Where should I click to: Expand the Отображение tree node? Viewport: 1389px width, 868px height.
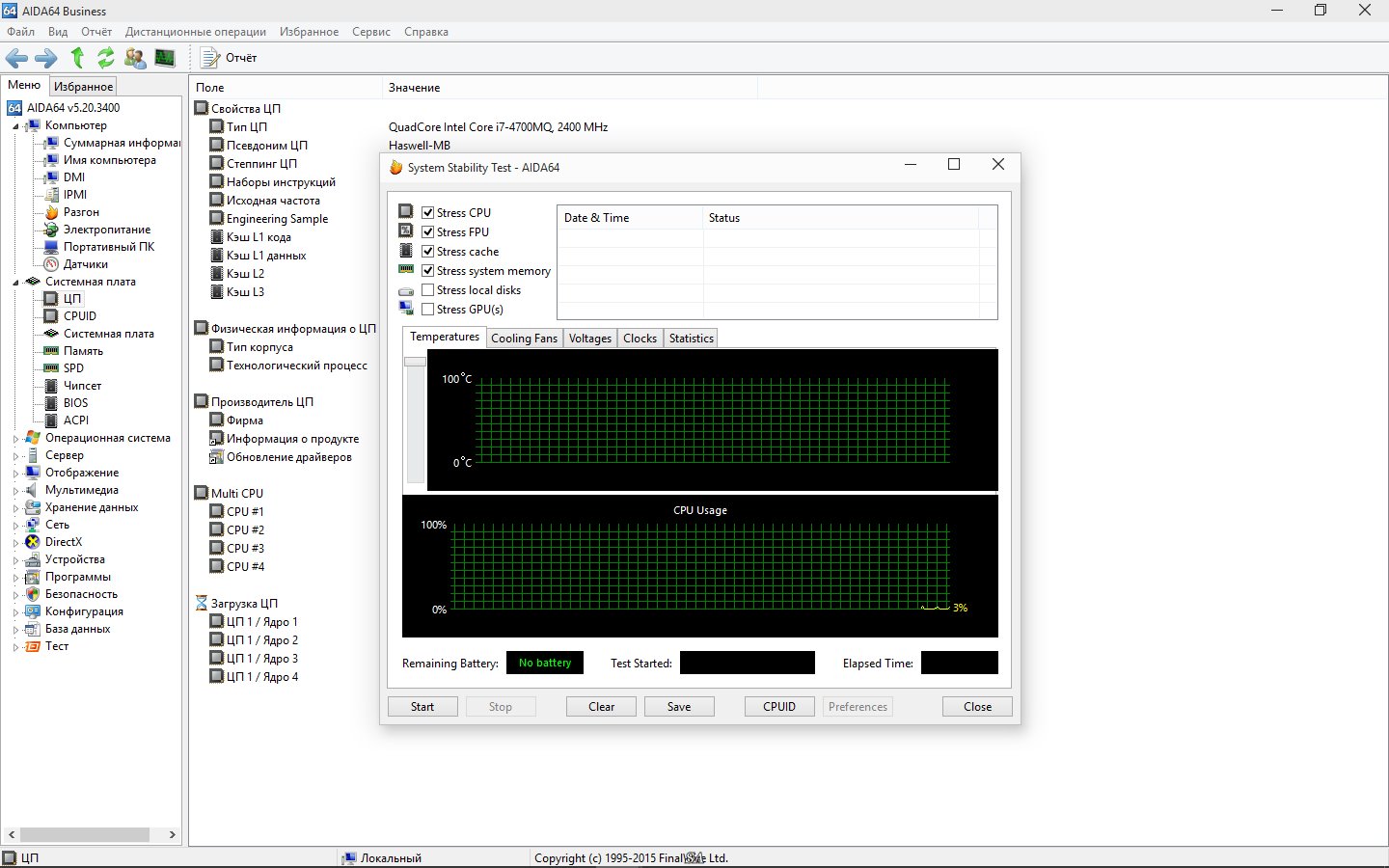15,474
